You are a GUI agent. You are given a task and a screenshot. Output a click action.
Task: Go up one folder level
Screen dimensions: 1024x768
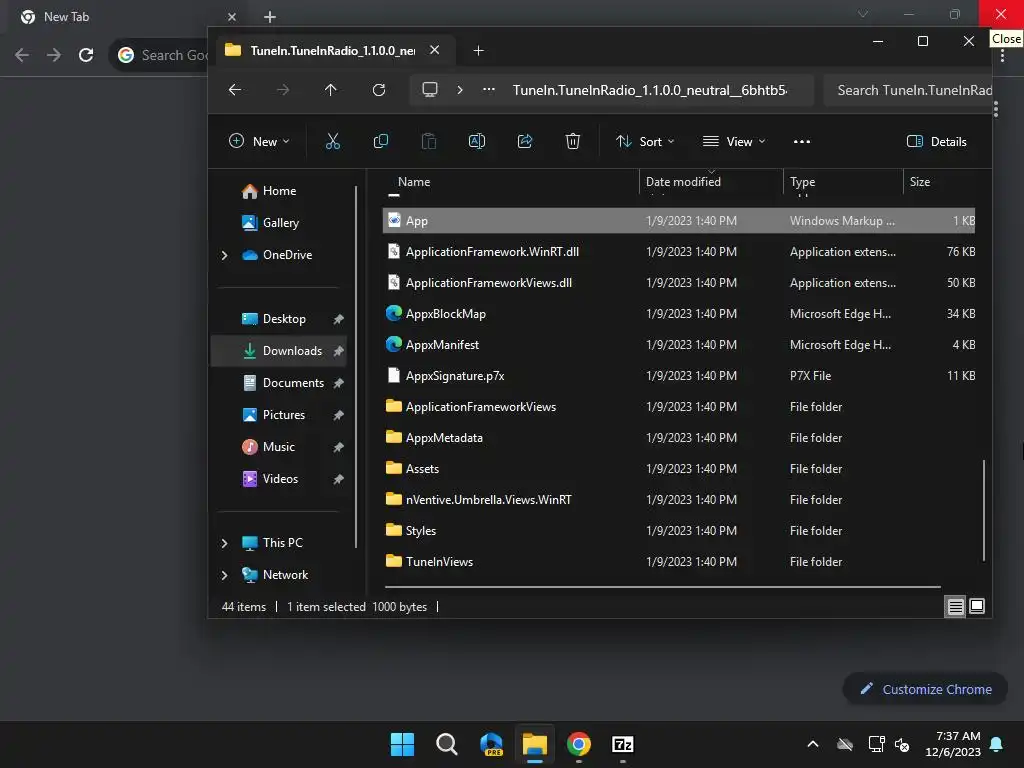330,90
